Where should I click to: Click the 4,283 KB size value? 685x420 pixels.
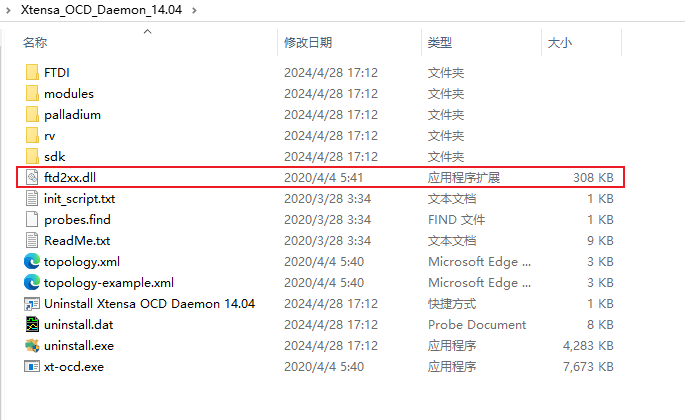(x=588, y=346)
